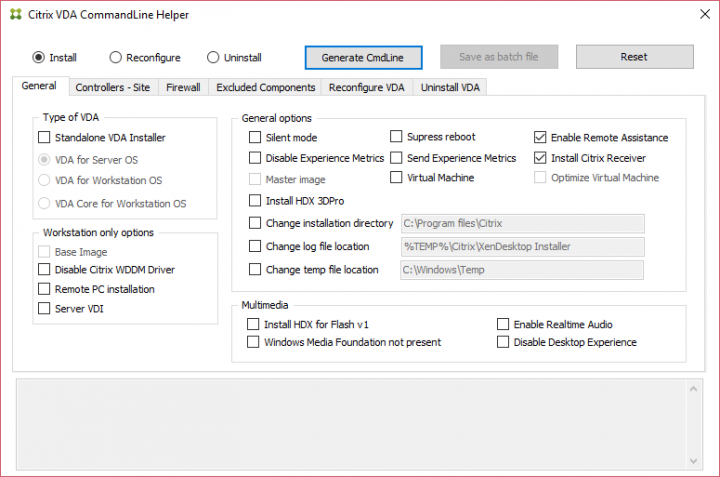Click the Citrix app icon in title bar
720x477 pixels.
tap(16, 15)
